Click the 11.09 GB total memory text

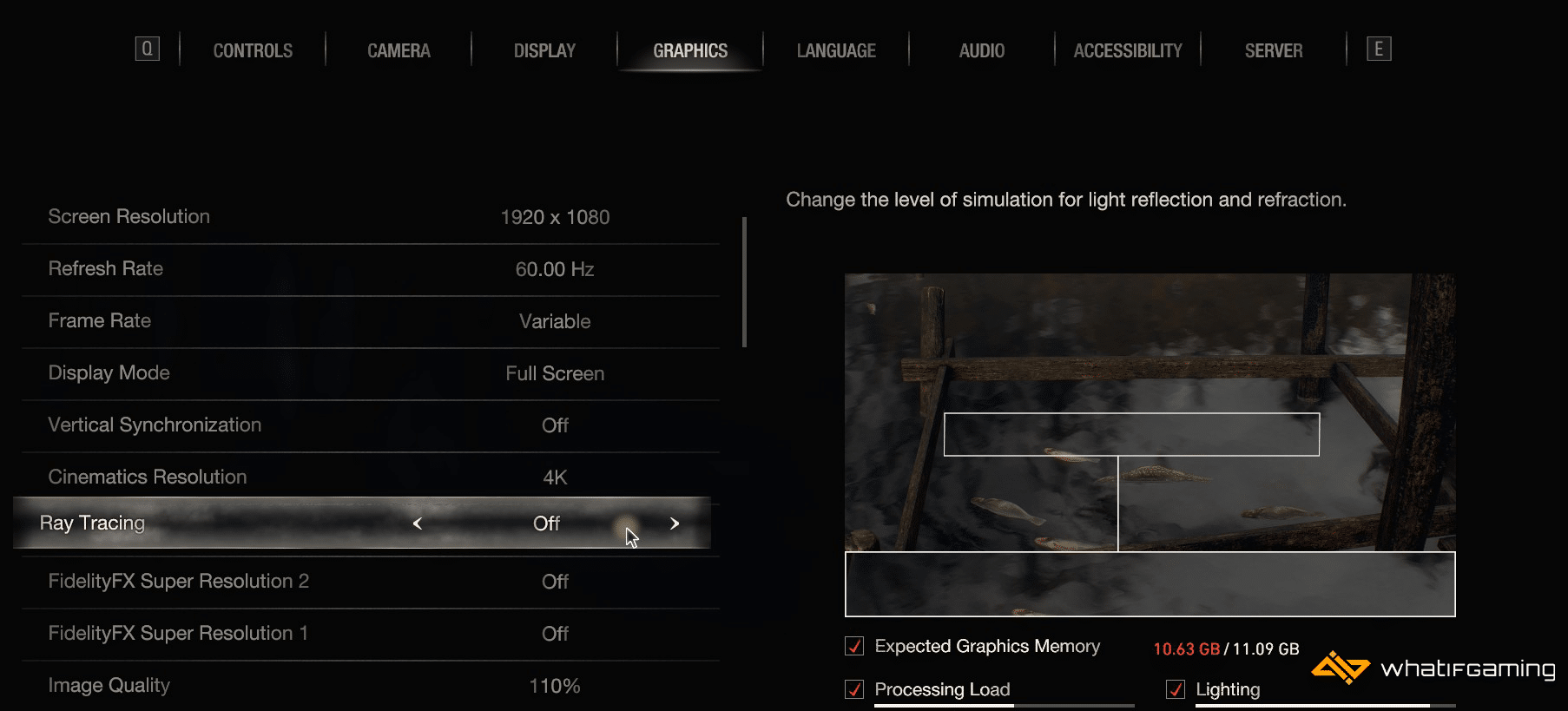point(1266,649)
